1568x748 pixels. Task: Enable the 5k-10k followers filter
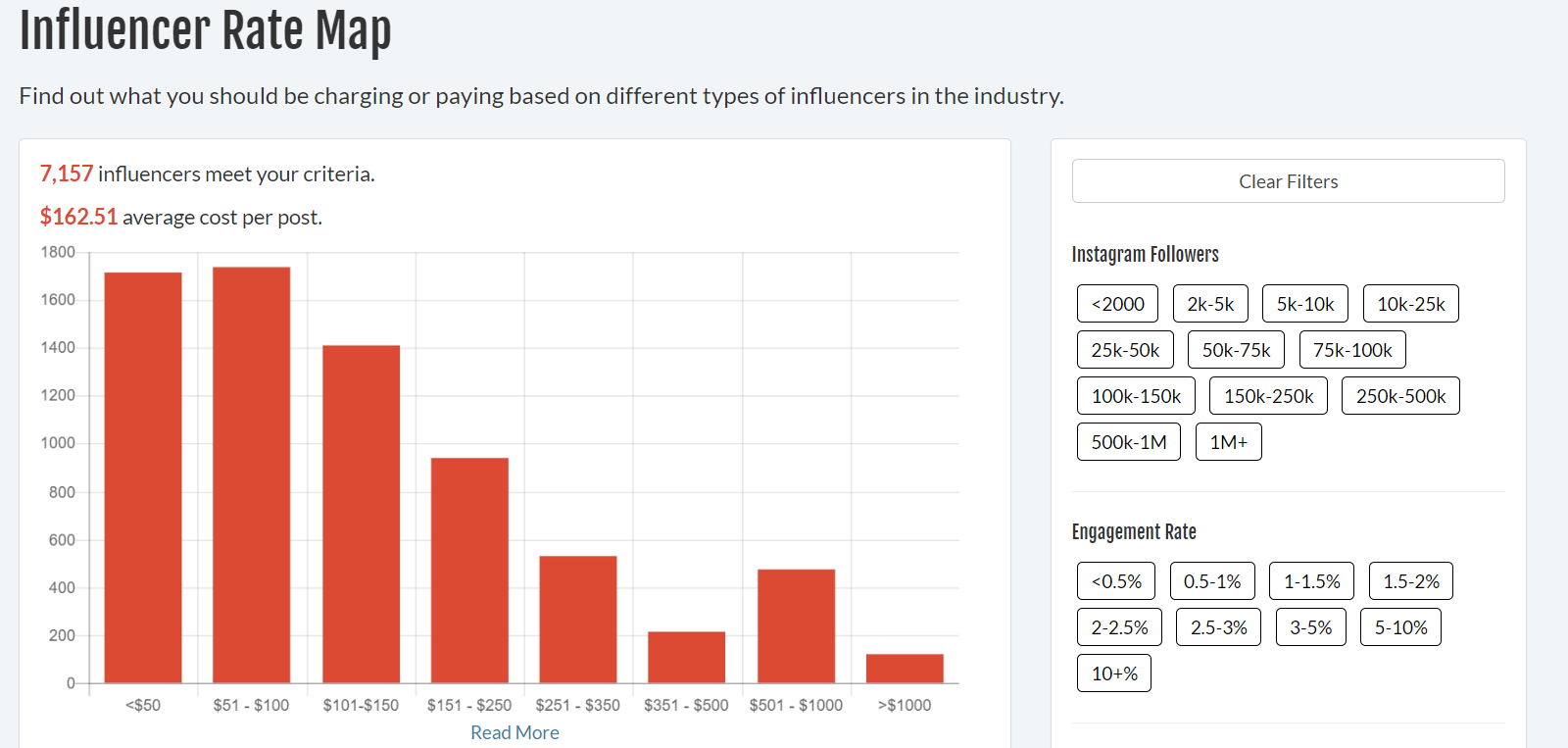click(x=1305, y=304)
